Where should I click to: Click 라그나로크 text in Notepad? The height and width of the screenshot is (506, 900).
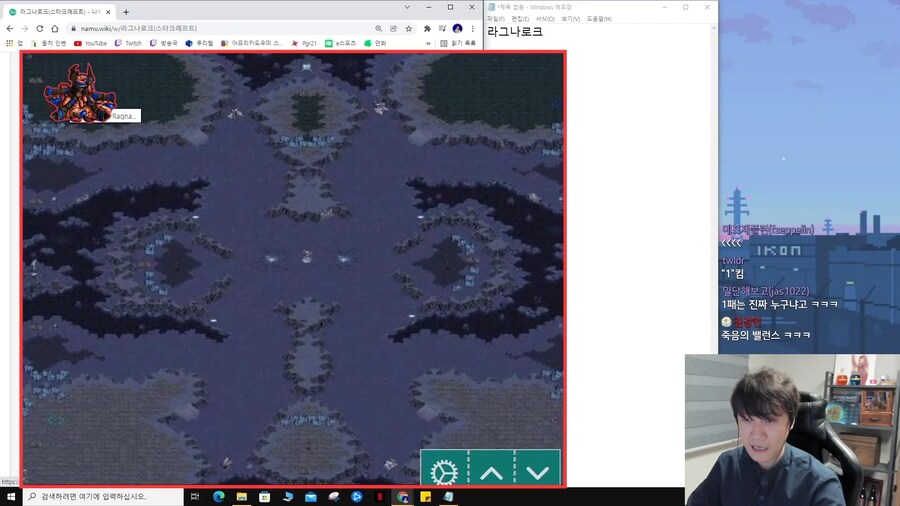(x=515, y=32)
